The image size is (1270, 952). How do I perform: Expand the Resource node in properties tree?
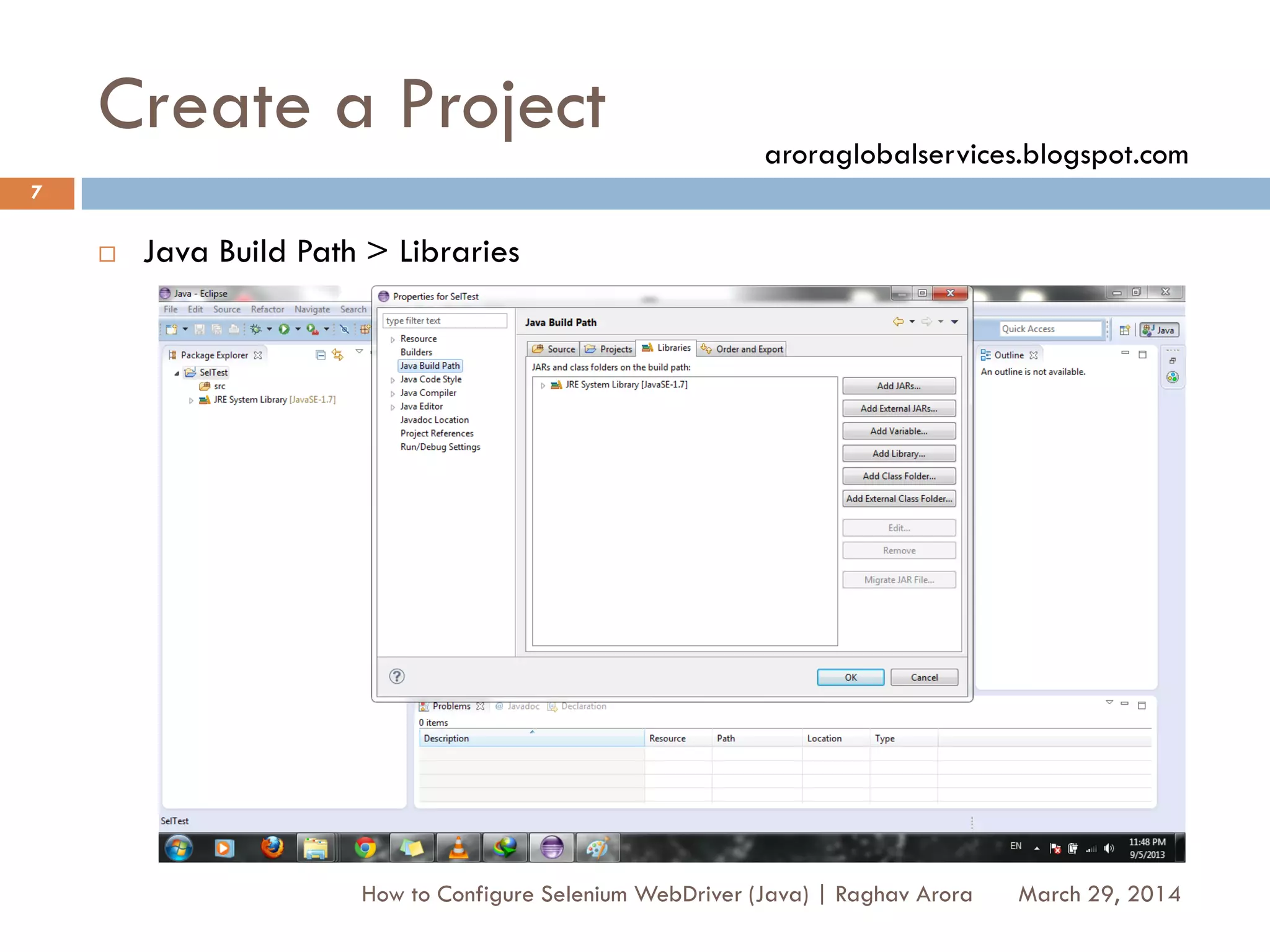tap(393, 340)
